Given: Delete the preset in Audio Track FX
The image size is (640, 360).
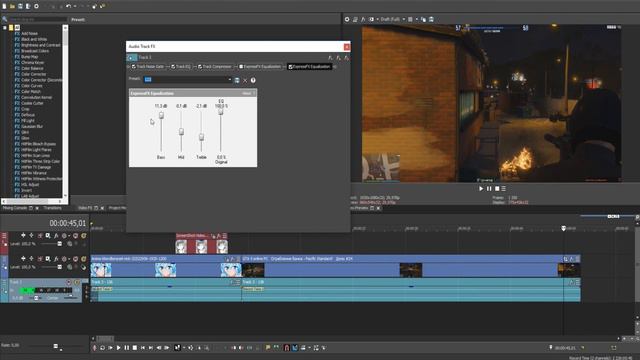Looking at the screenshot, I should 245,80.
